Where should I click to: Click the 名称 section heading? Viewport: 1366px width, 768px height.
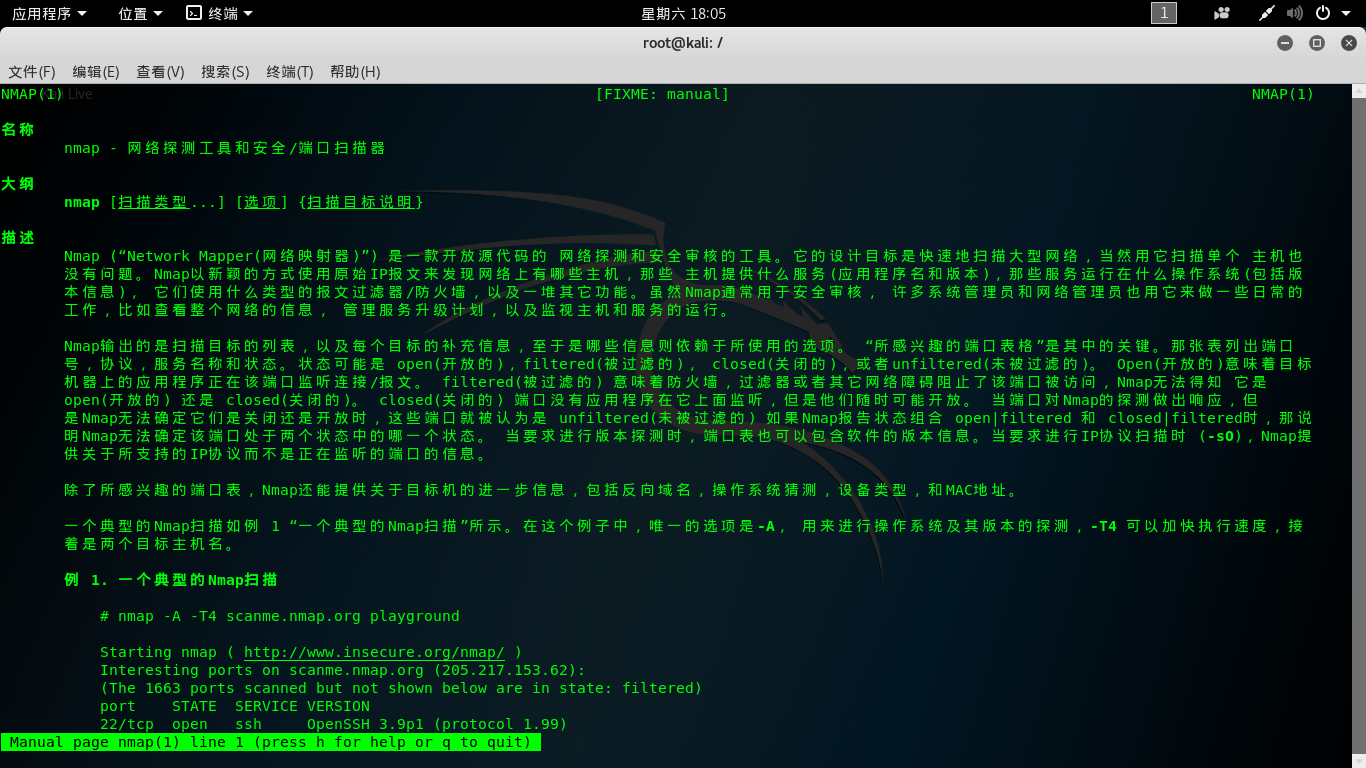18,130
